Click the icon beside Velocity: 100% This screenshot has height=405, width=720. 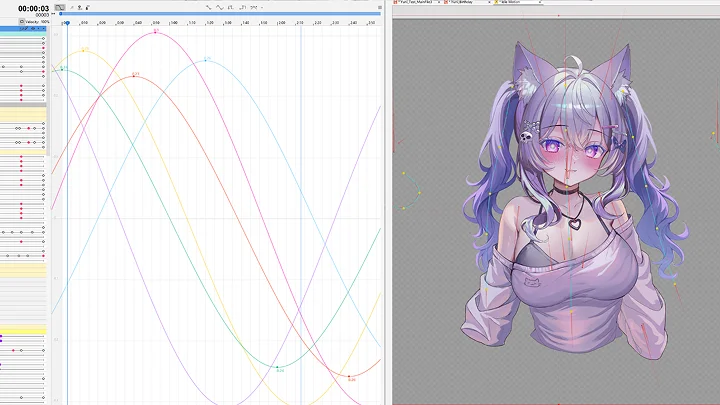(x=22, y=22)
